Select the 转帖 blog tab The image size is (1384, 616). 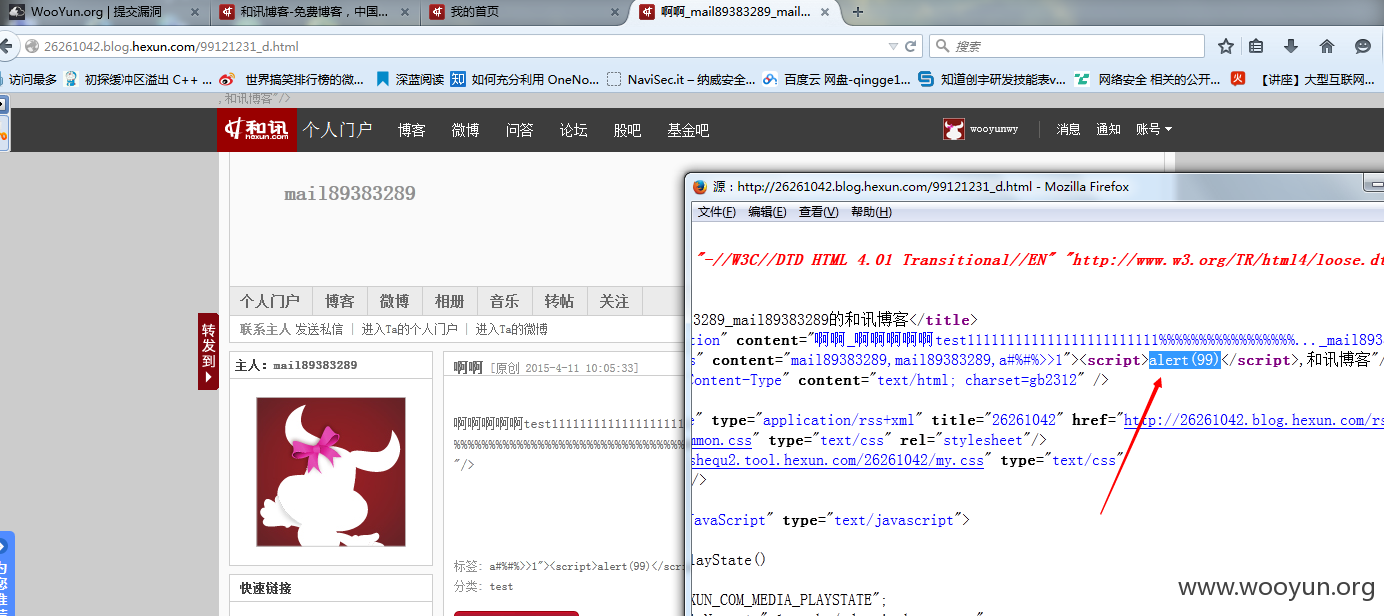(x=559, y=301)
